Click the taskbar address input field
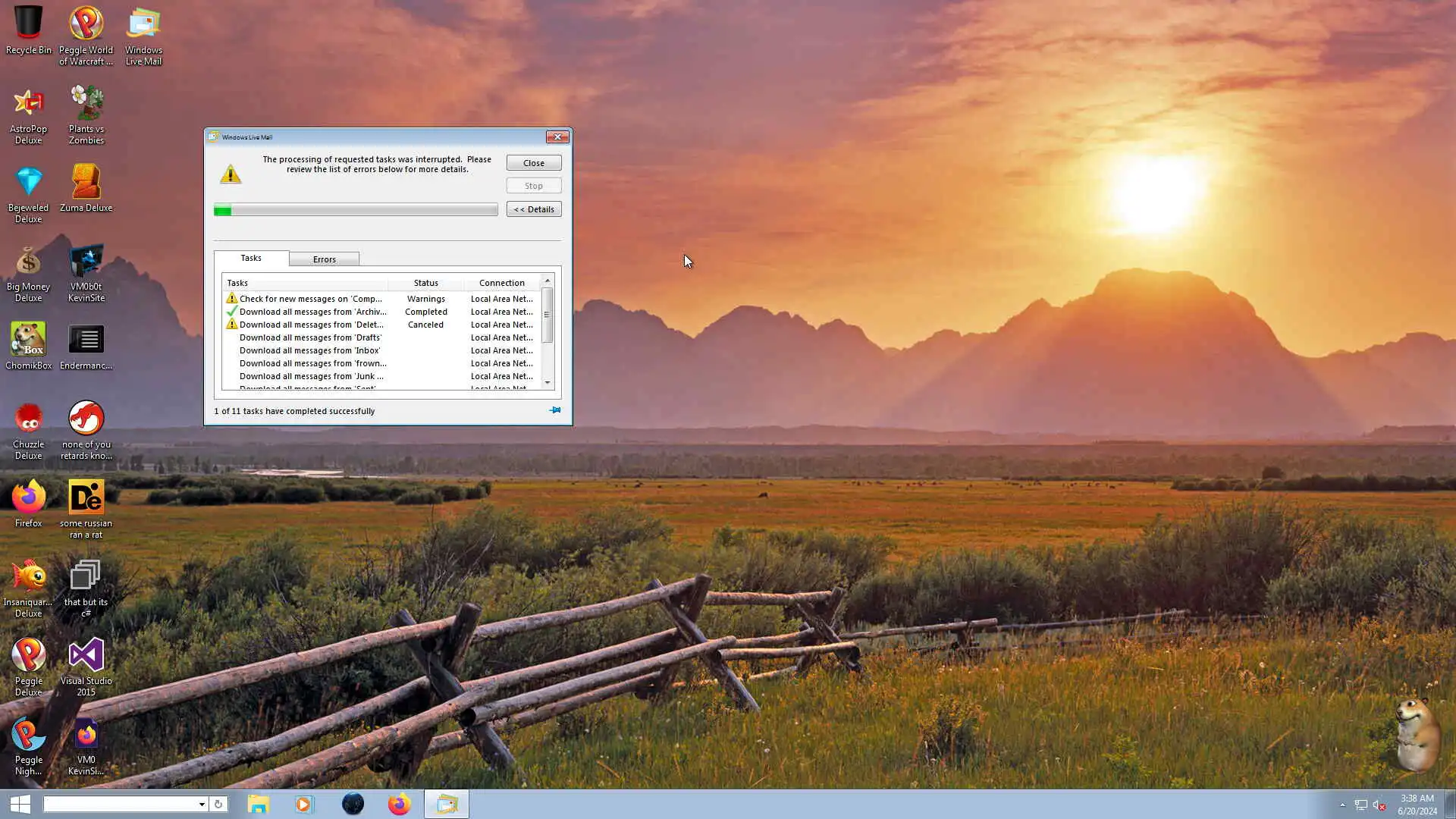Viewport: 1456px width, 819px height. point(120,805)
